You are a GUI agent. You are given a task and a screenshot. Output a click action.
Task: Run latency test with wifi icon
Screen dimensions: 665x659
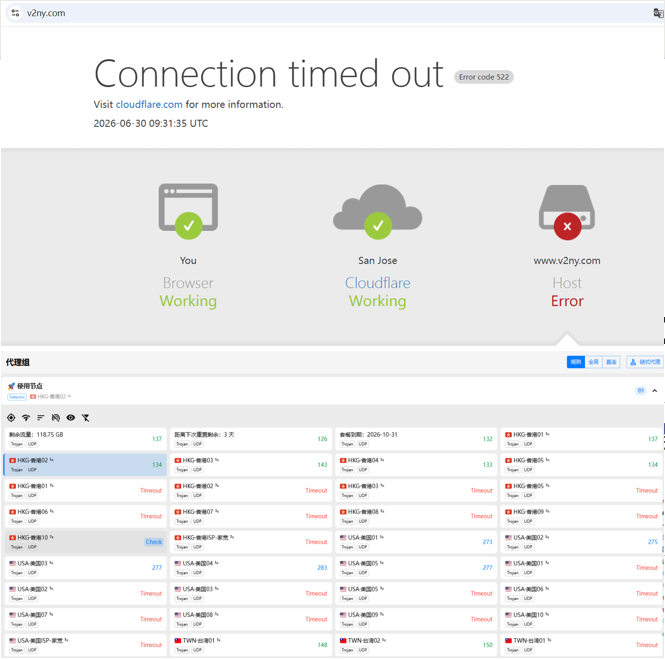[26, 418]
